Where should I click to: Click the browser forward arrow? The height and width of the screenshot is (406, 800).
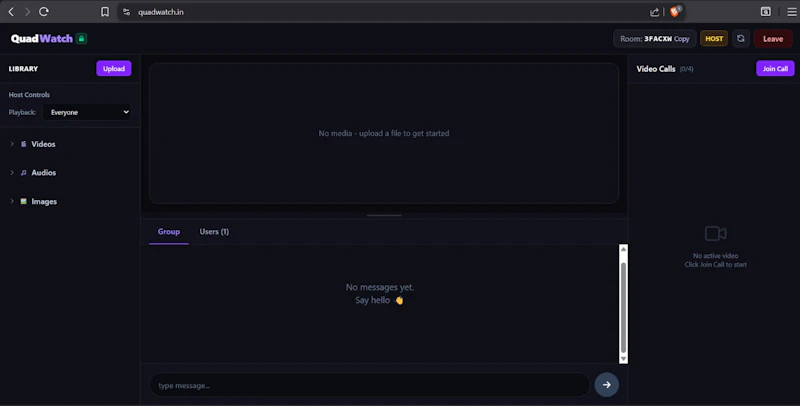coord(27,12)
